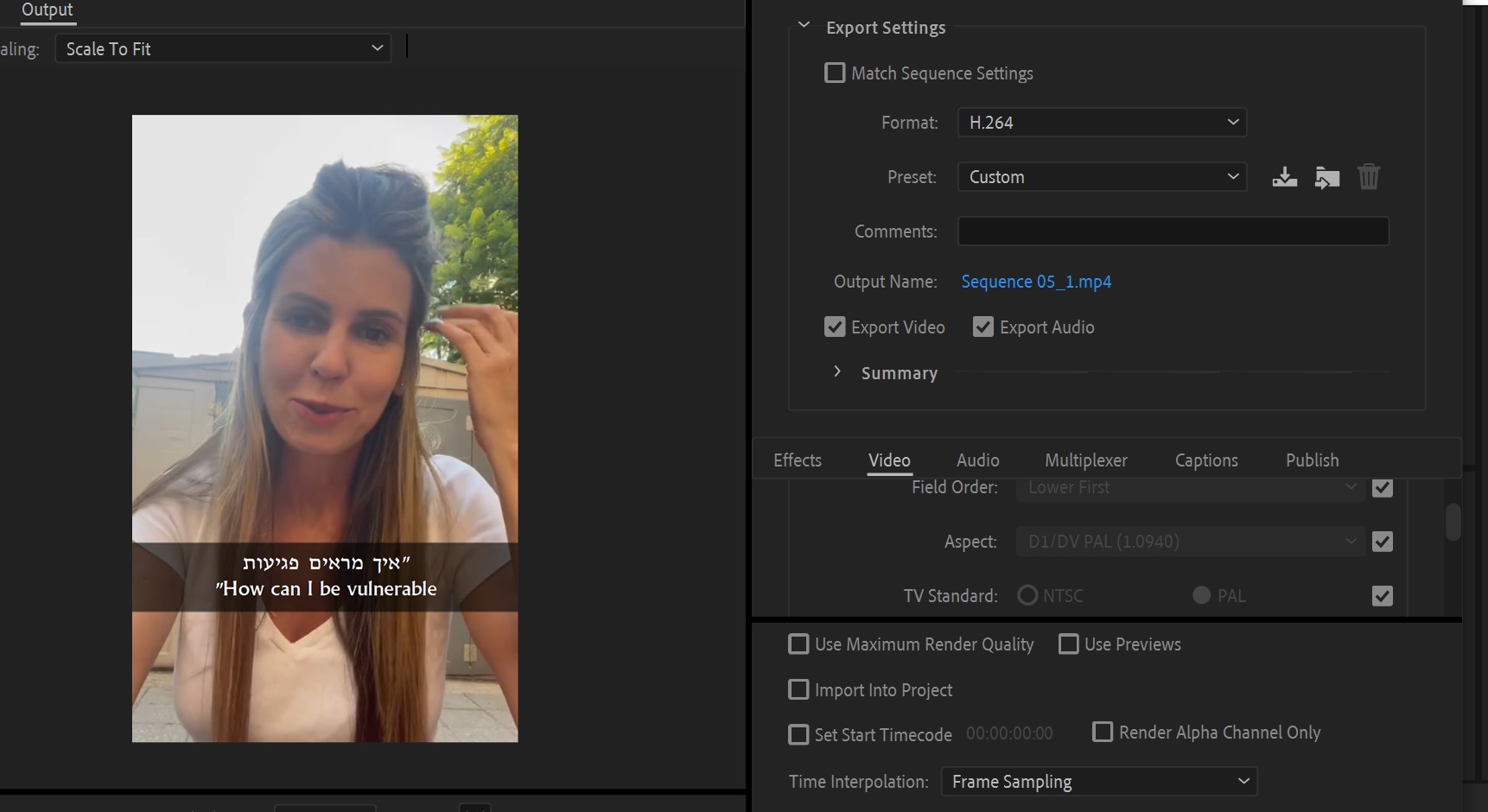The width and height of the screenshot is (1488, 812).
Task: Click the video settings scrollbar thumb
Action: click(x=1453, y=522)
